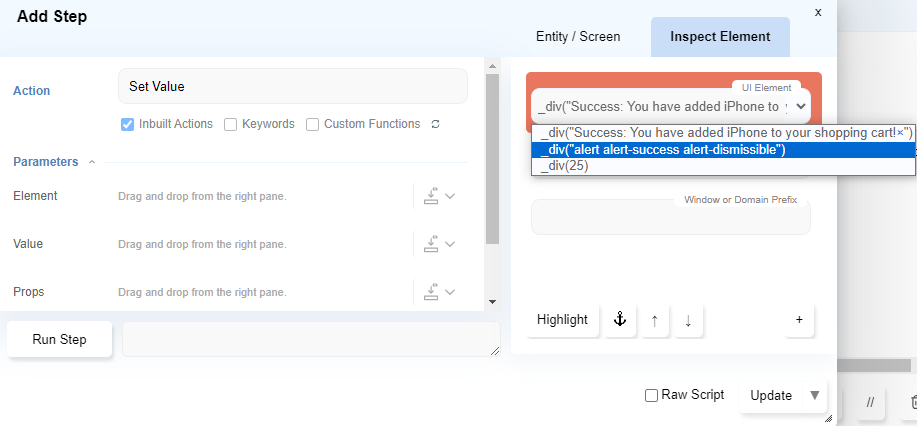The width and height of the screenshot is (917, 426).
Task: Open the Update button dropdown arrow
Action: [815, 395]
